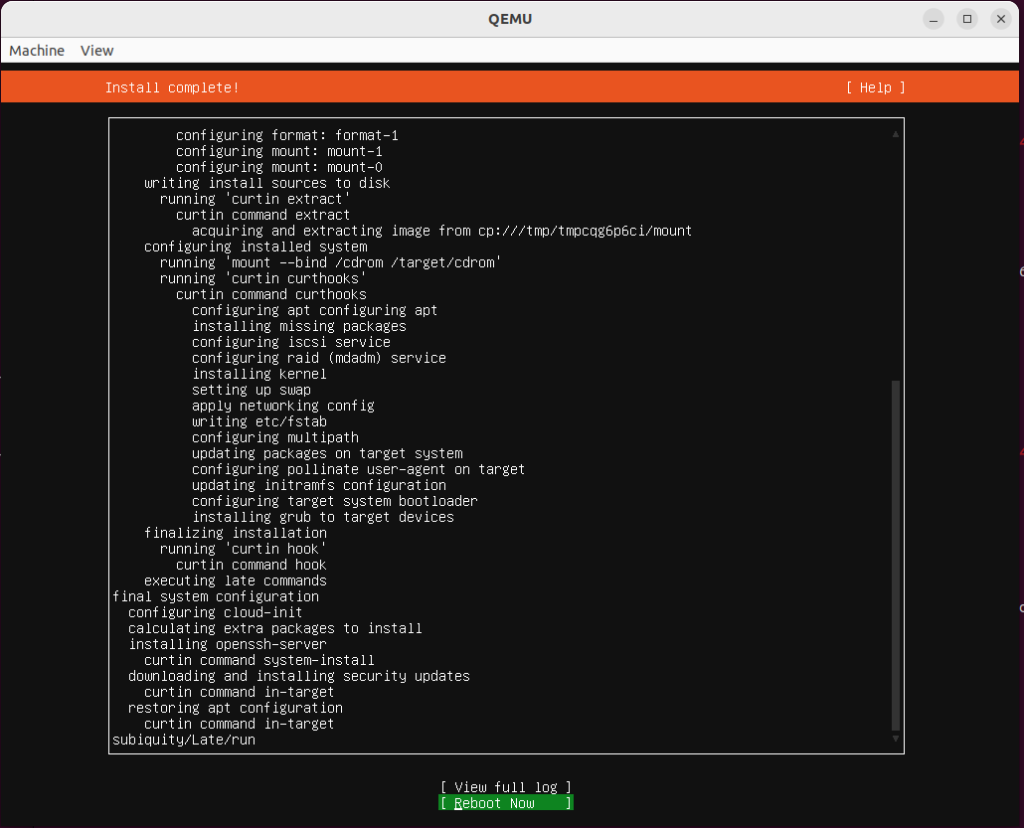Maximize the QEMU window

(x=967, y=19)
